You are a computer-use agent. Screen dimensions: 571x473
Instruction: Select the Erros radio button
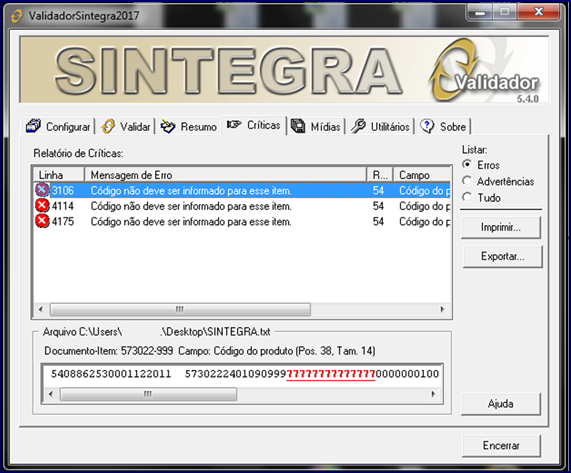467,164
